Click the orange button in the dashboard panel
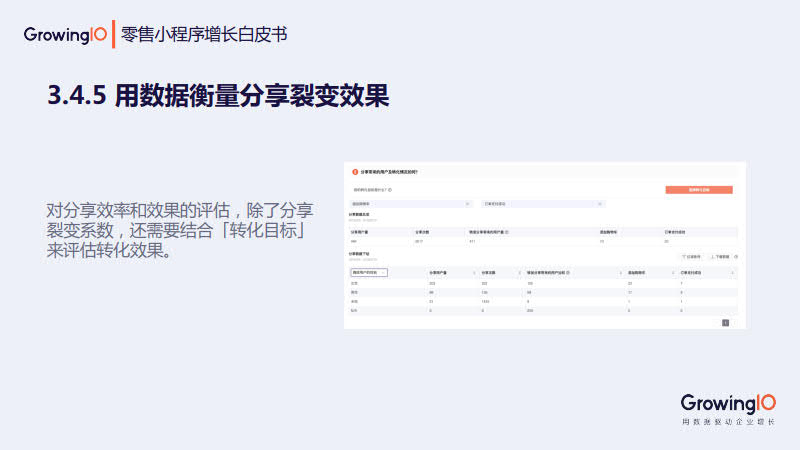 [x=699, y=190]
